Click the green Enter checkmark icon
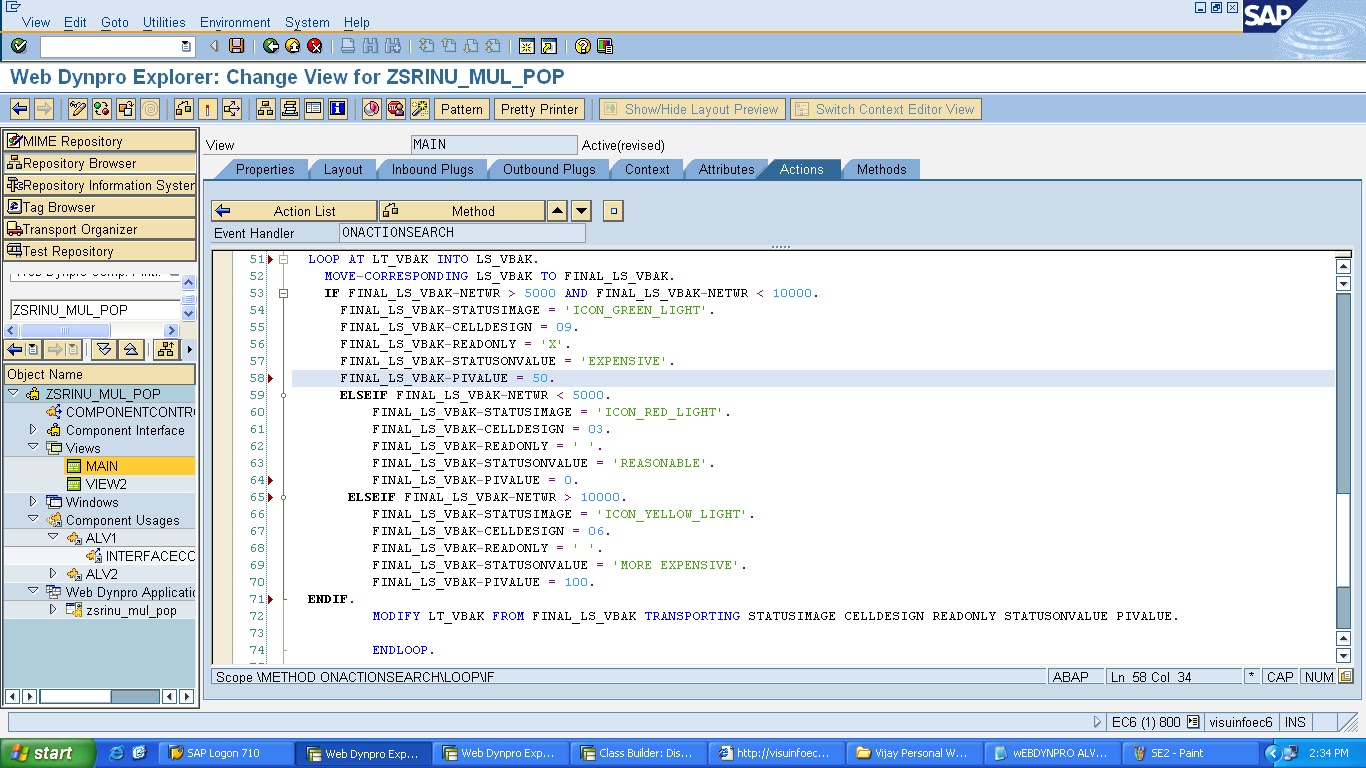1366x768 pixels. pos(19,46)
